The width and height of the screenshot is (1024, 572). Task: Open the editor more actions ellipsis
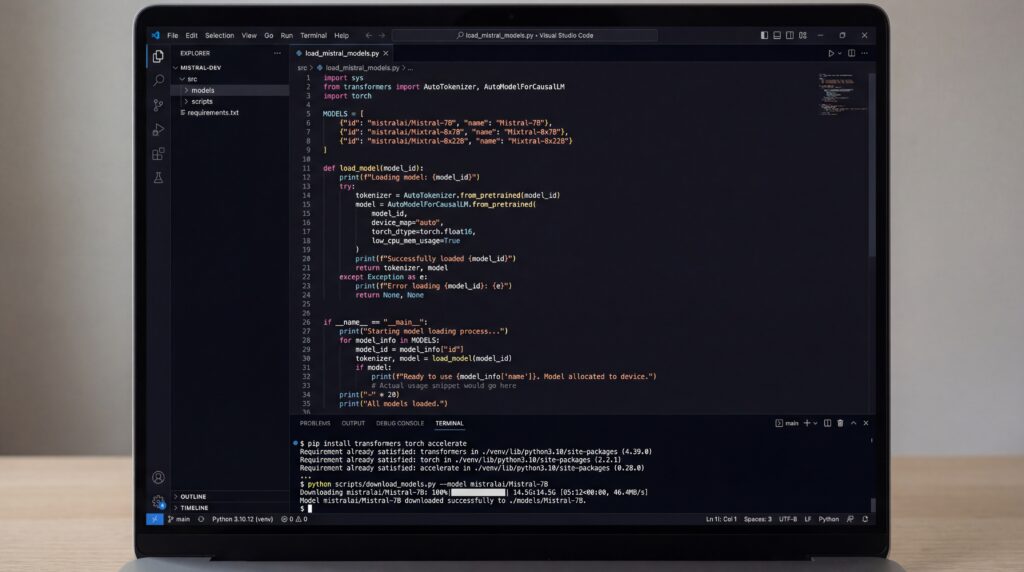coord(865,54)
